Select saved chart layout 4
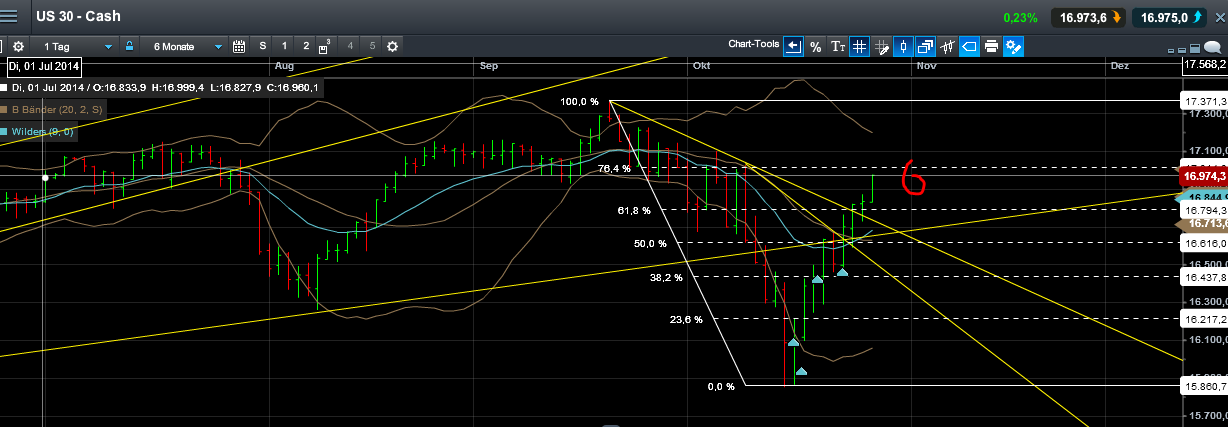 point(350,46)
